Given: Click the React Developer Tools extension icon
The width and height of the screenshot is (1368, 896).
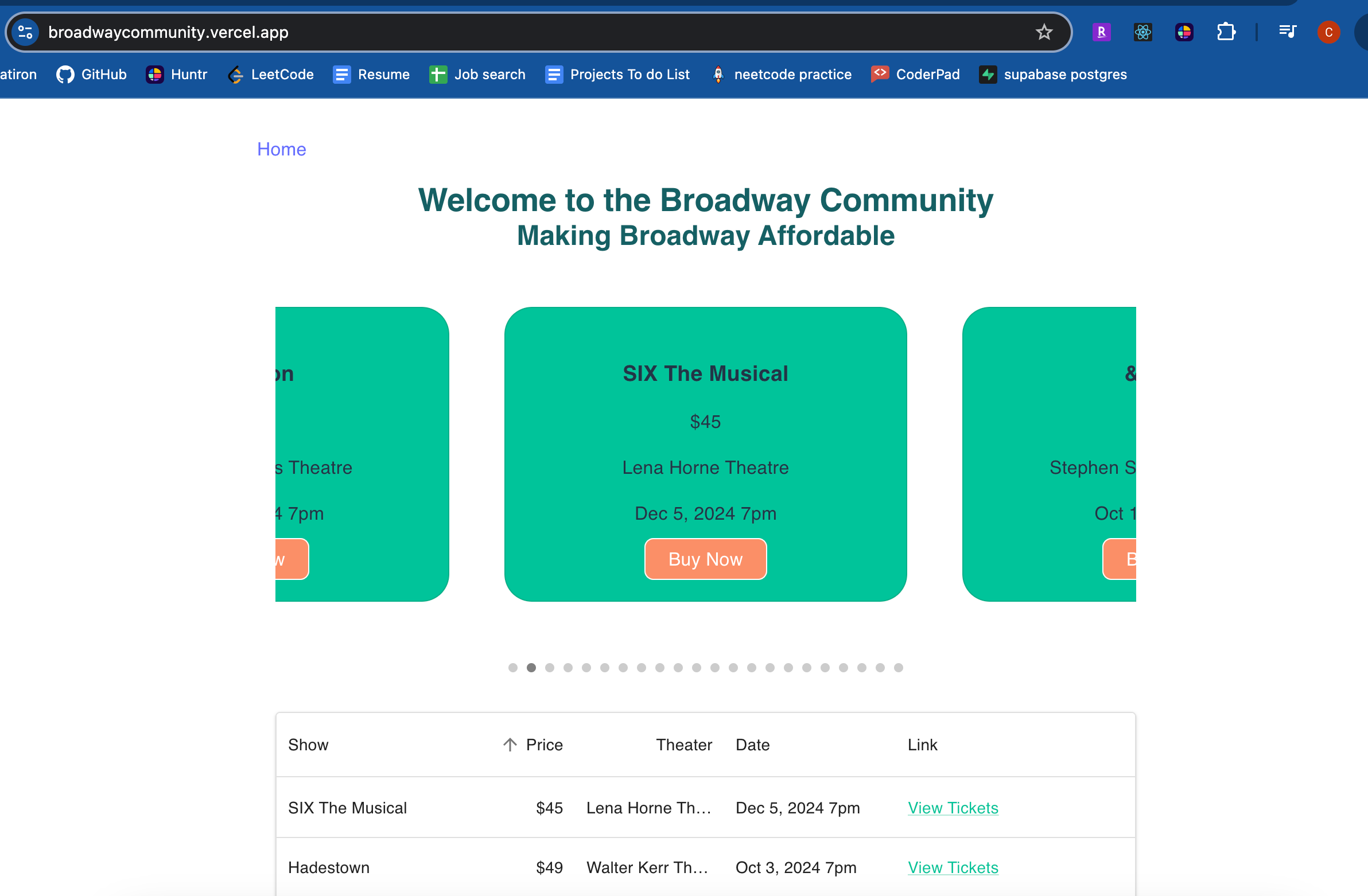Looking at the screenshot, I should [x=1142, y=32].
